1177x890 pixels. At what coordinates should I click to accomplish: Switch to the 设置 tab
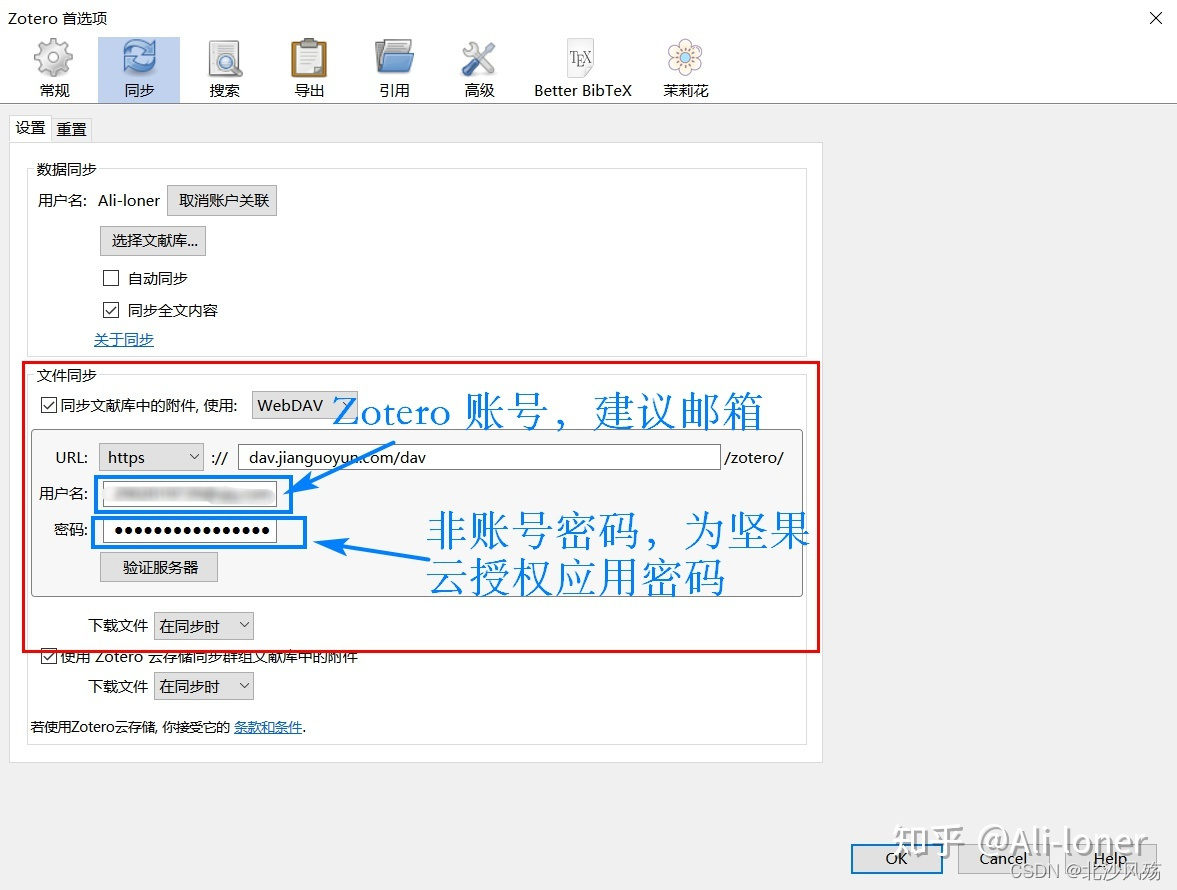(31, 128)
